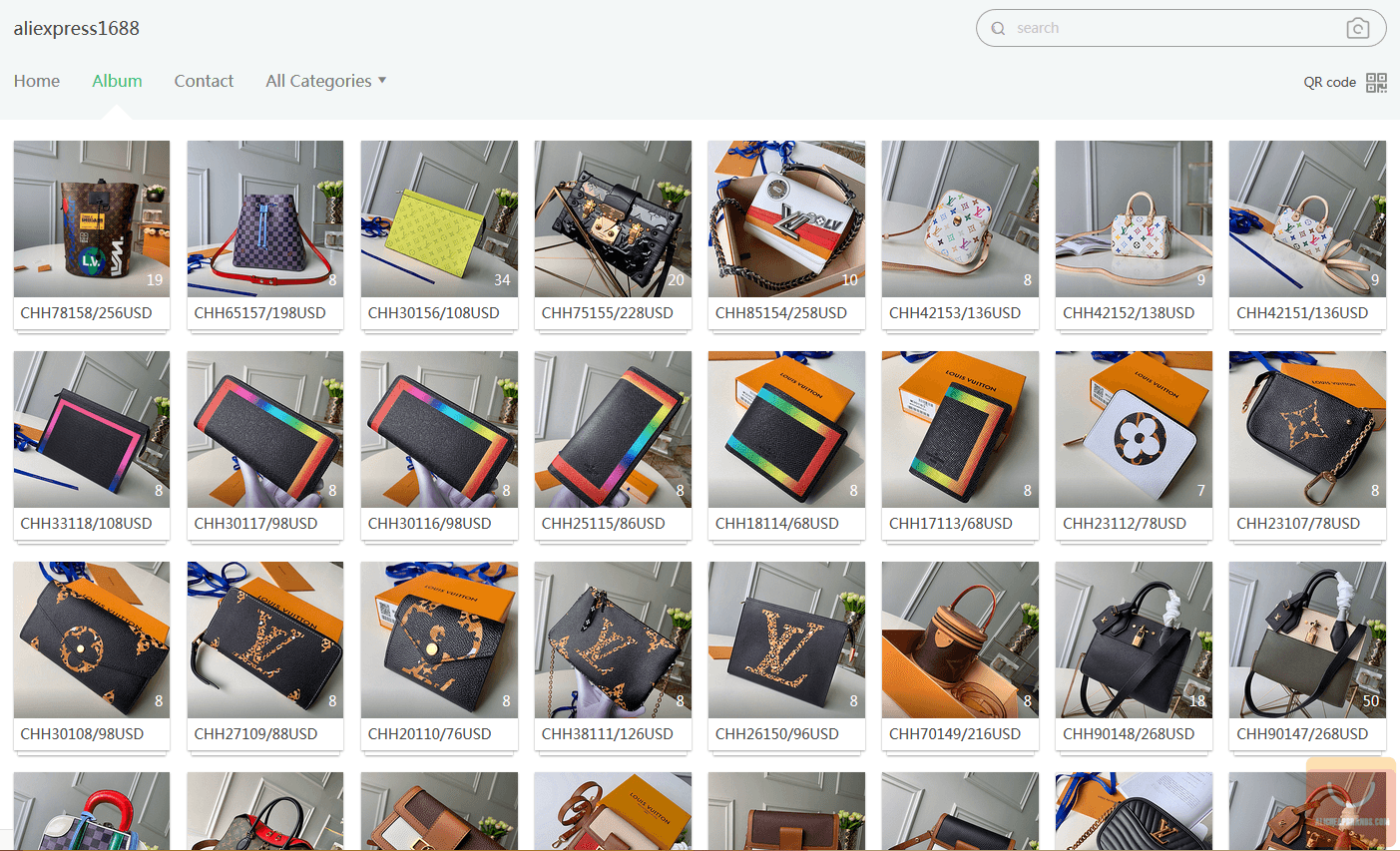Click the CHH25115/86USD caption text
The height and width of the screenshot is (851, 1400).
[603, 523]
